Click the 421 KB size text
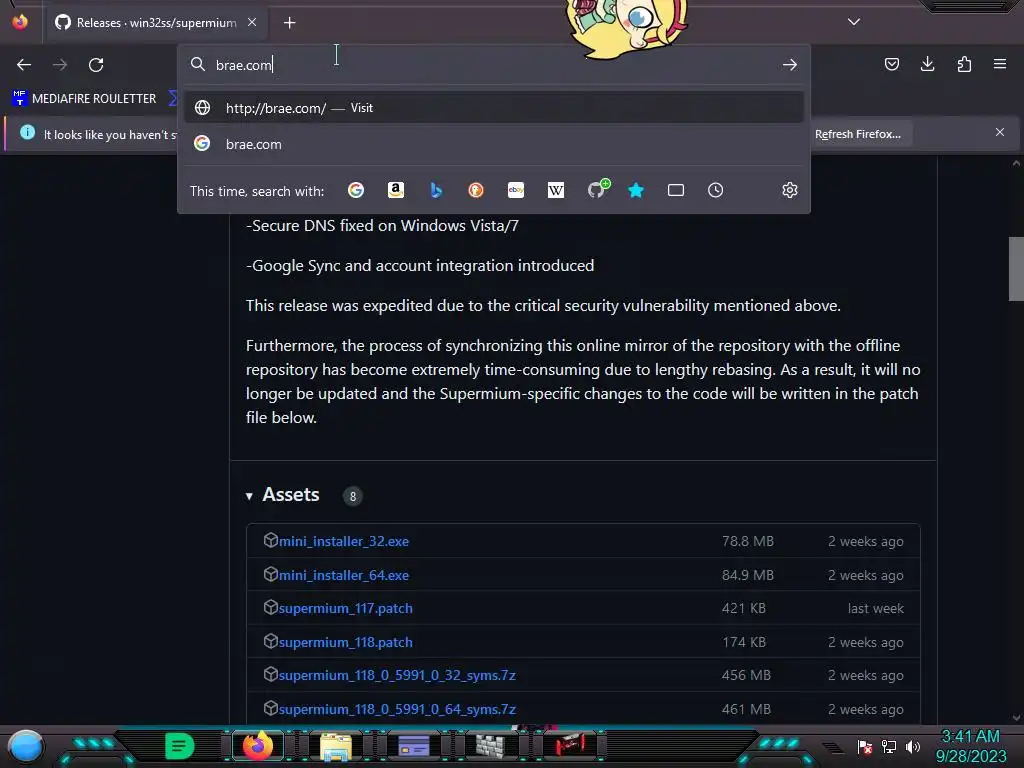The image size is (1024, 768). tap(744, 609)
